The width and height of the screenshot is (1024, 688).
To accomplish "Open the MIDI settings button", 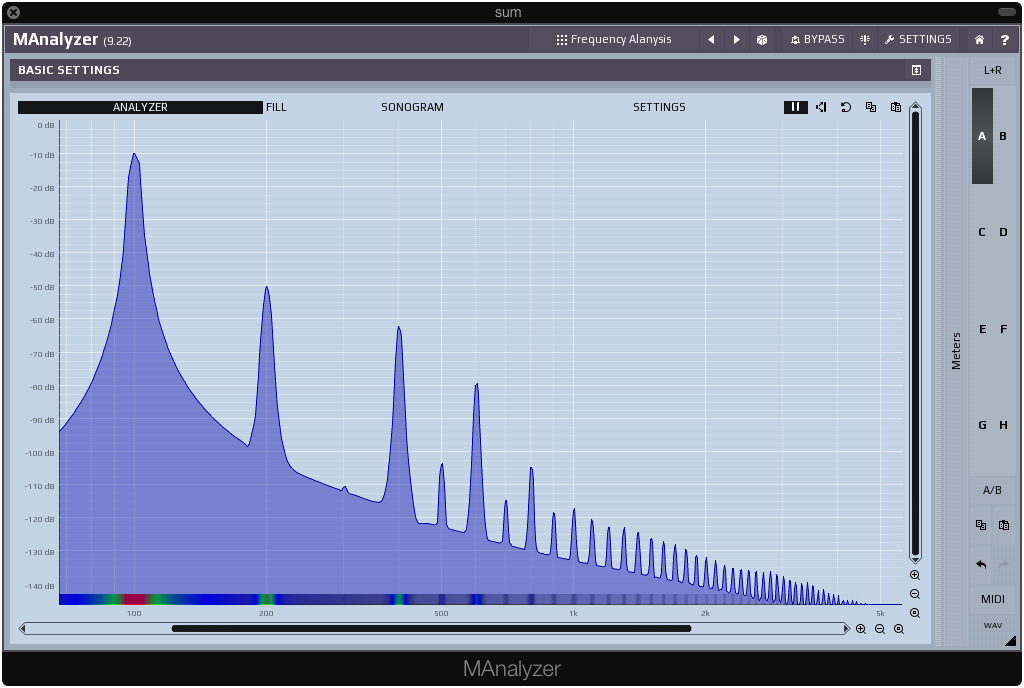I will coord(993,599).
